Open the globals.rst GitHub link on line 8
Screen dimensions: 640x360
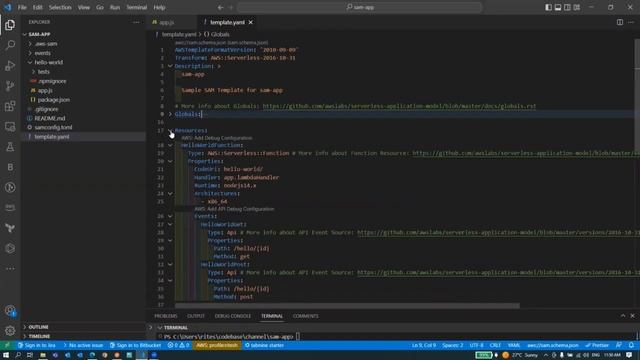click(399, 106)
